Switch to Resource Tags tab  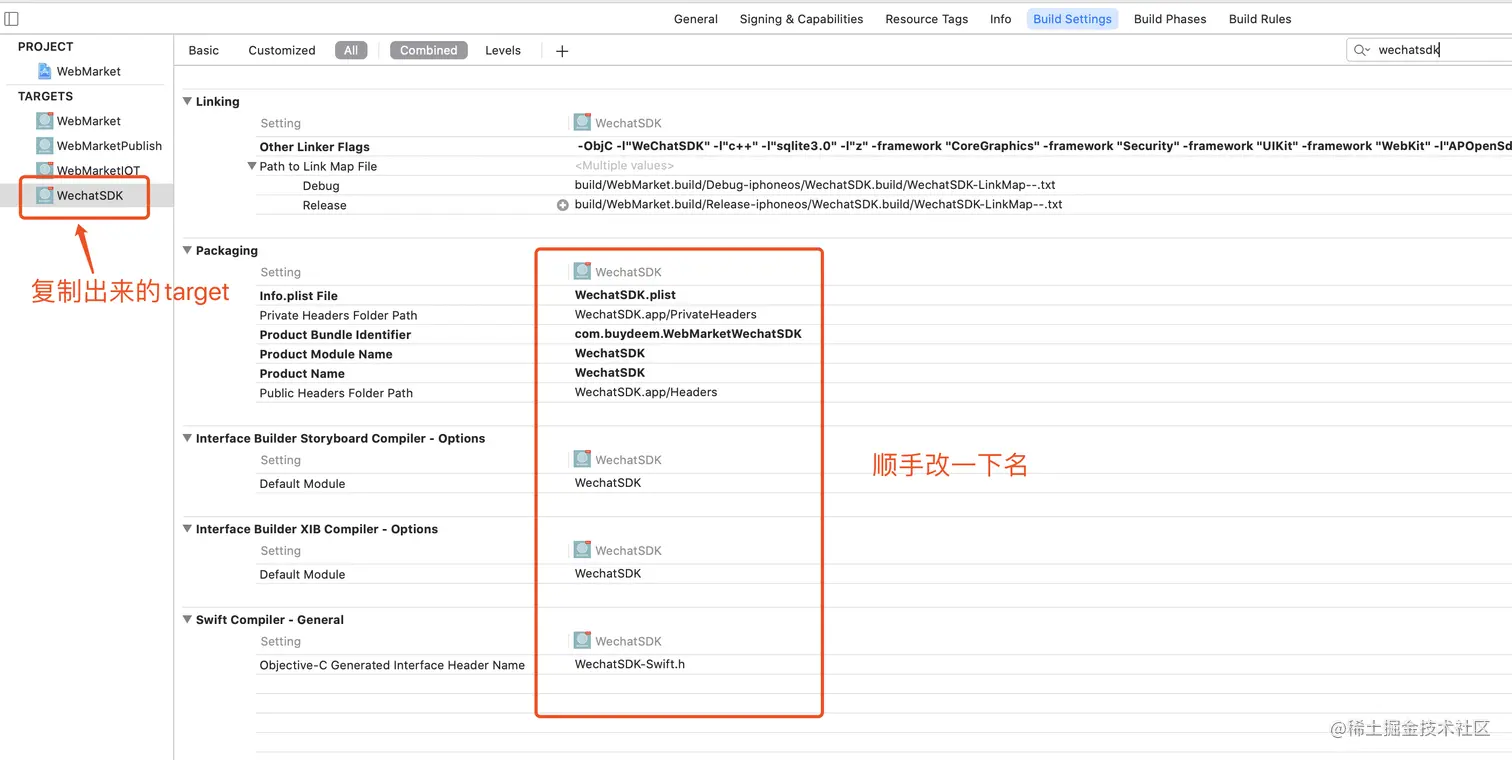(926, 19)
